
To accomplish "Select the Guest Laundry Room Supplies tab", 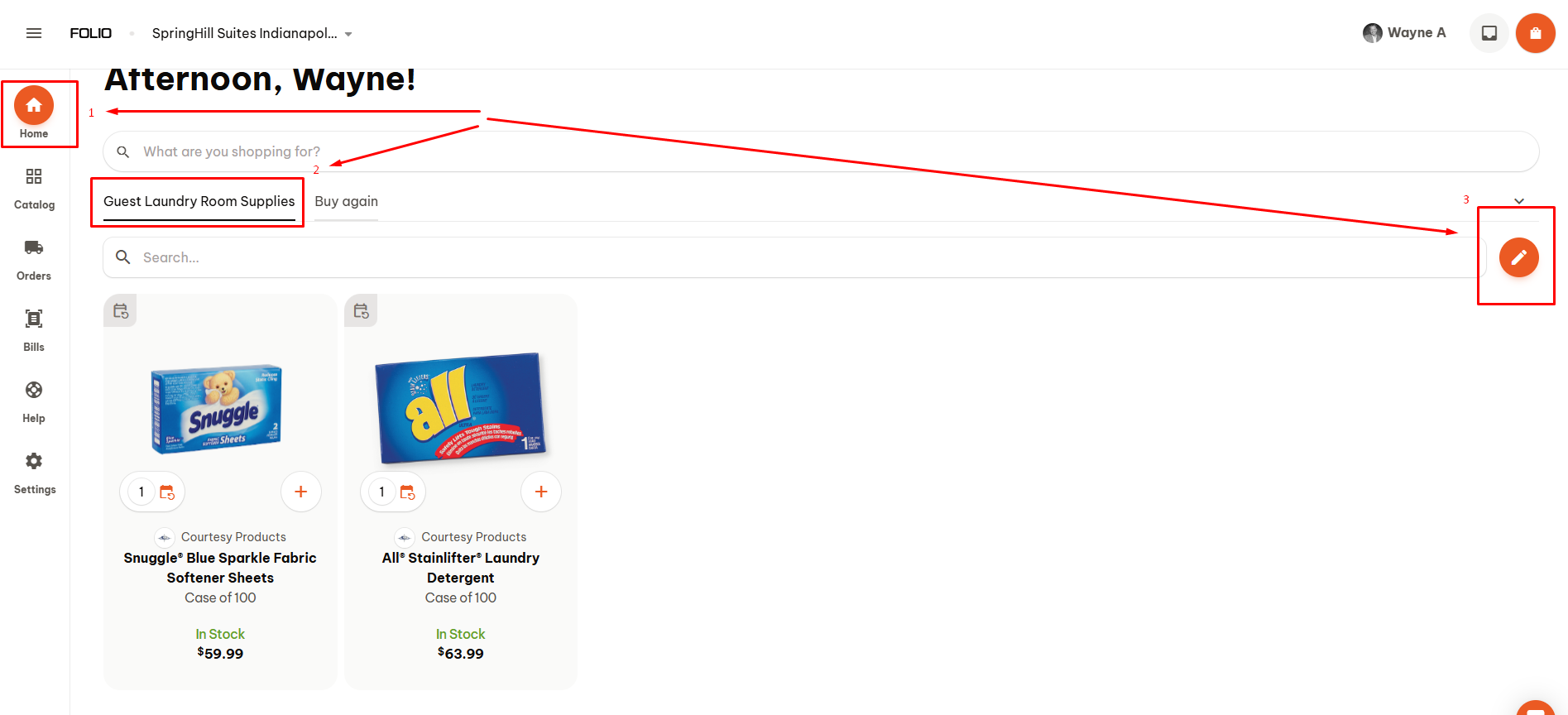I will pos(199,201).
